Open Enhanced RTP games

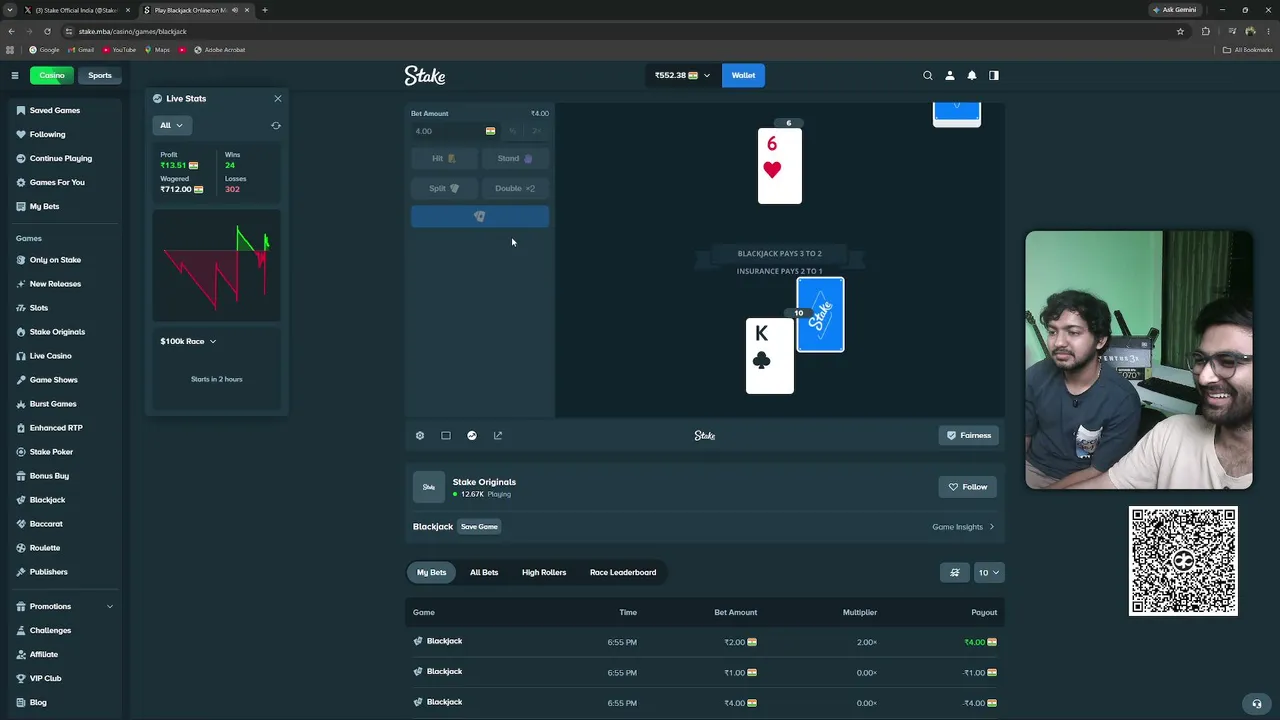62,428
